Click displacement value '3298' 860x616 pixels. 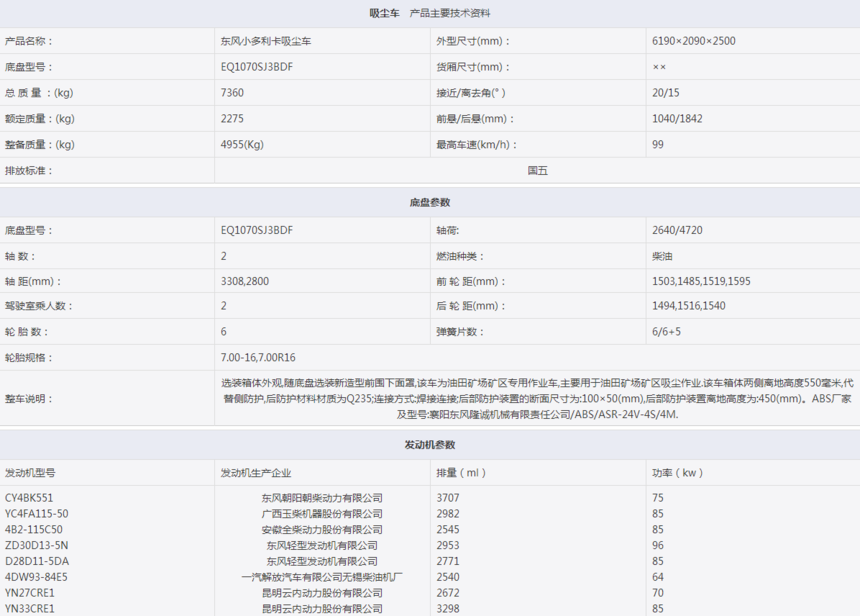tap(448, 609)
